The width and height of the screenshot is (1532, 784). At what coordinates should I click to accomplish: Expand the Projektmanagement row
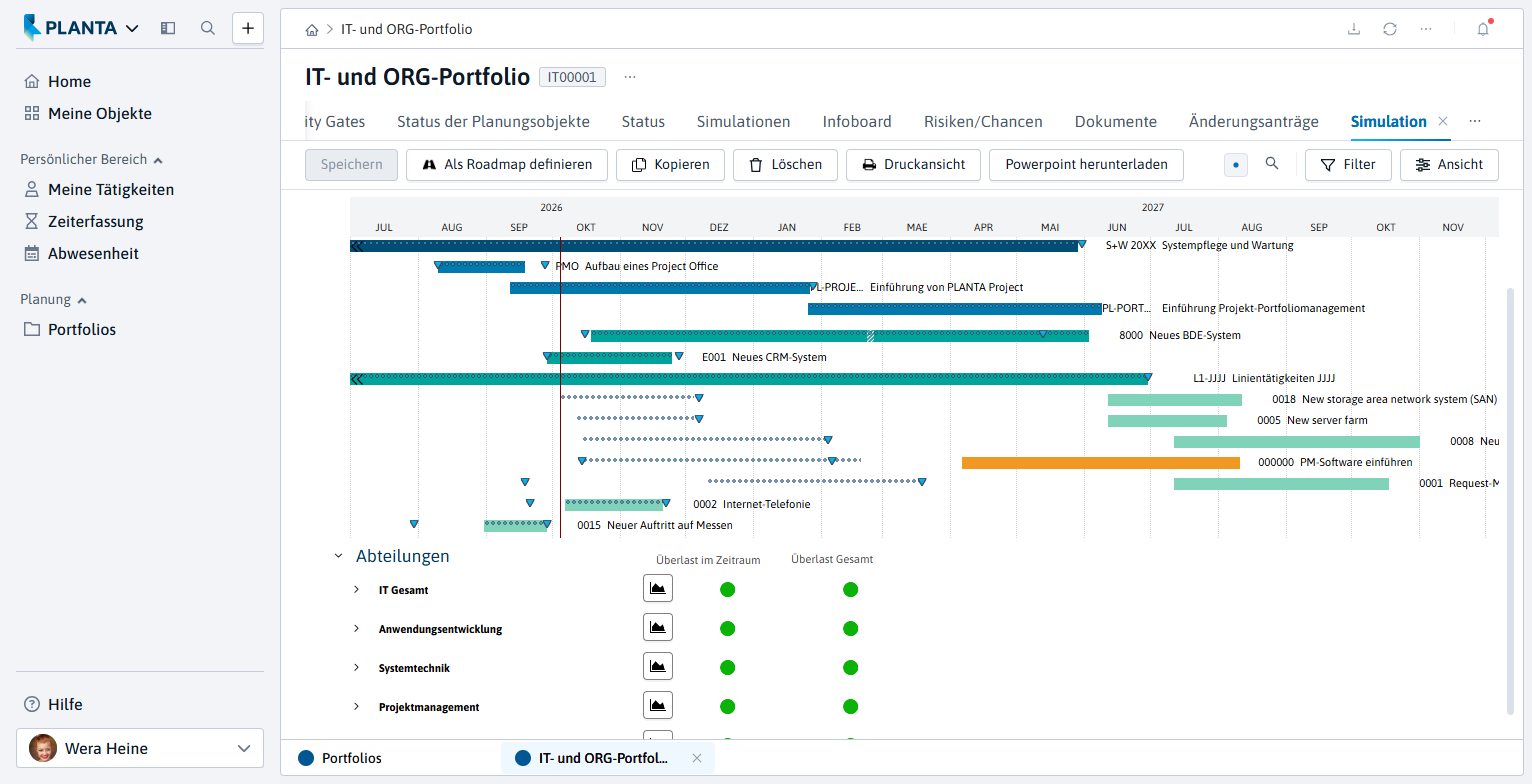click(356, 706)
